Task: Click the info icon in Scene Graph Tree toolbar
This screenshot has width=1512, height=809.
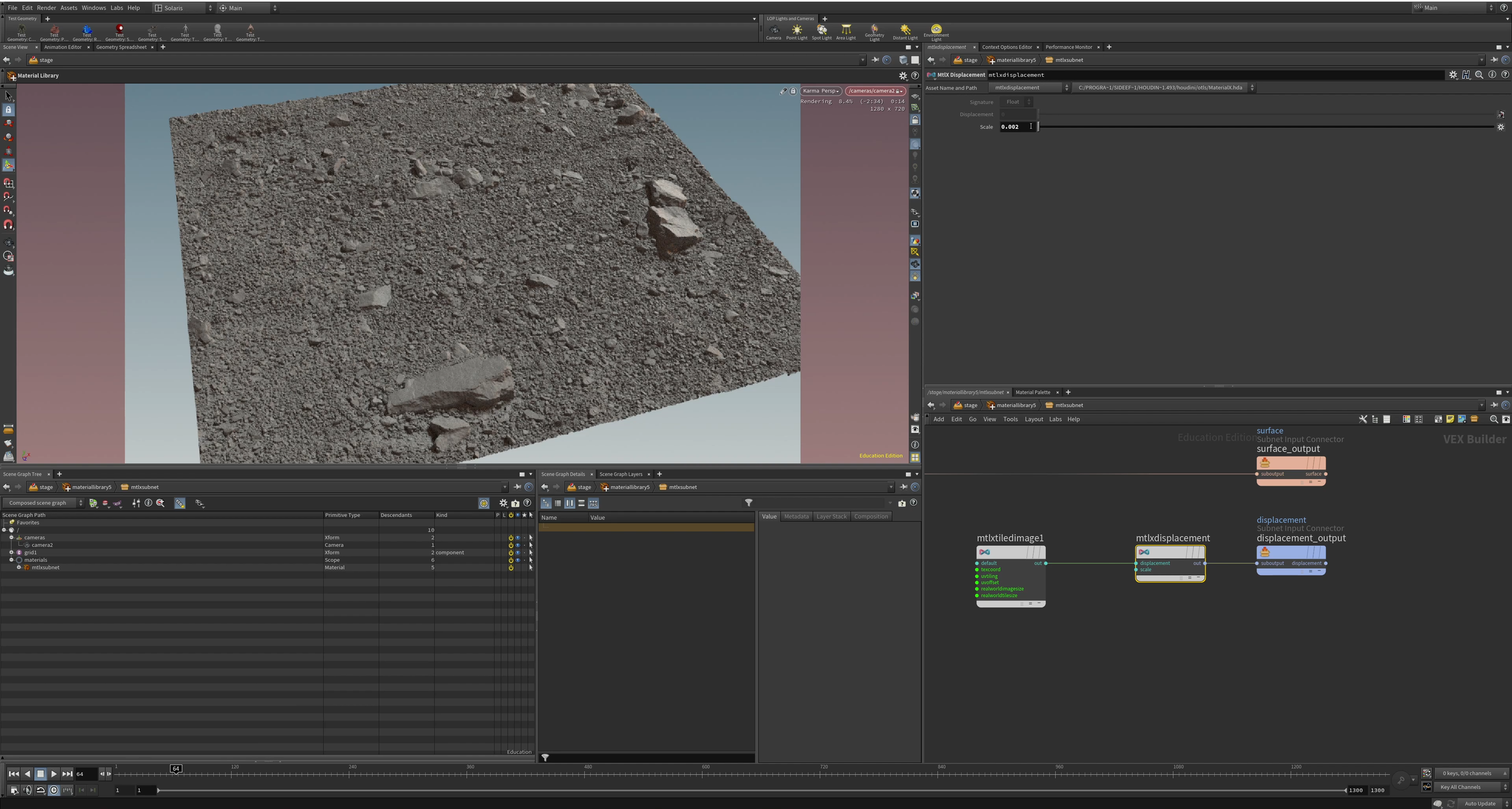Action: tap(148, 502)
